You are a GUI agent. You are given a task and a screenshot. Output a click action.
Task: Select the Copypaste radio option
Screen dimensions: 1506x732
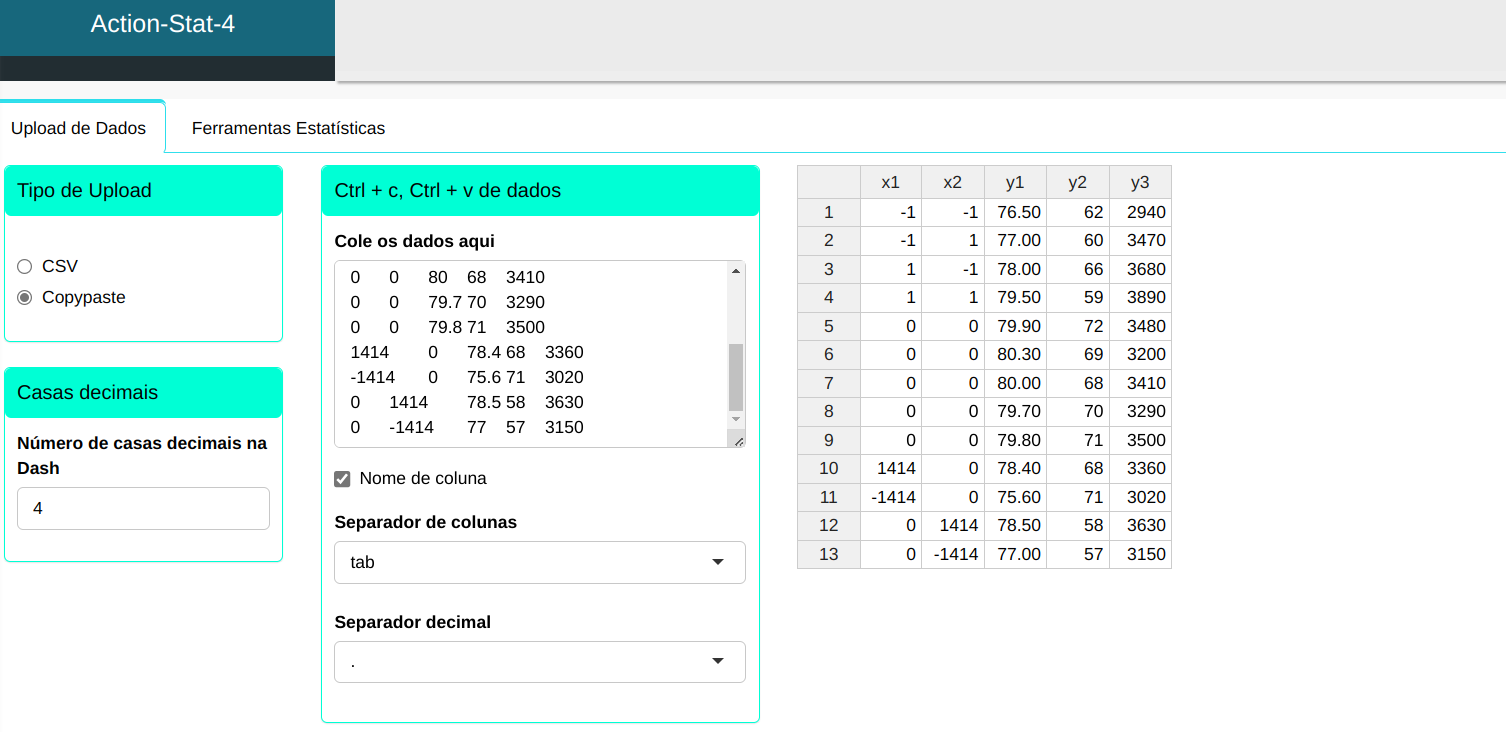pyautogui.click(x=25, y=297)
